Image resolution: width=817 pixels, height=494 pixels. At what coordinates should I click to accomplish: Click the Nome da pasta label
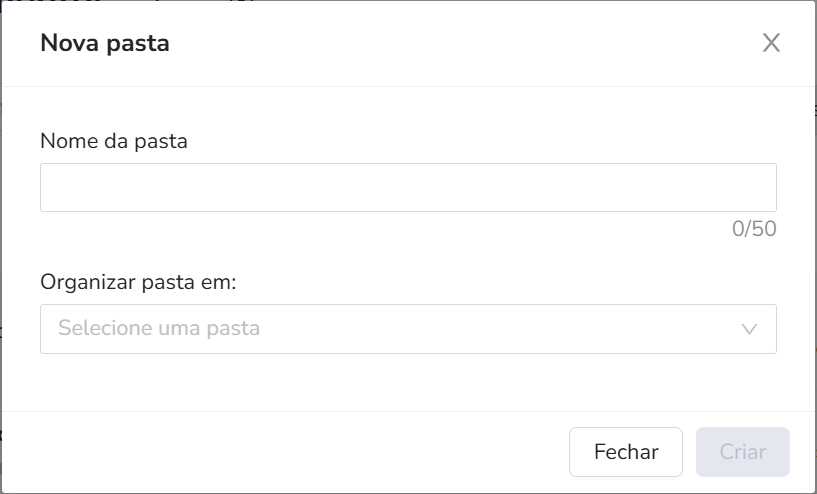tap(114, 141)
